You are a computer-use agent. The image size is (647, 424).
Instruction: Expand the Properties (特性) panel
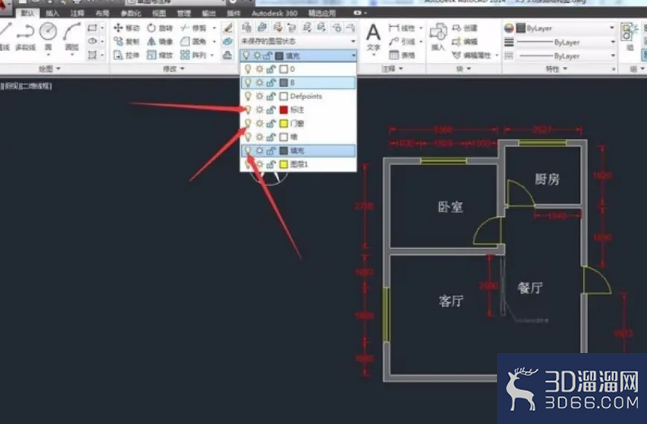click(x=556, y=68)
